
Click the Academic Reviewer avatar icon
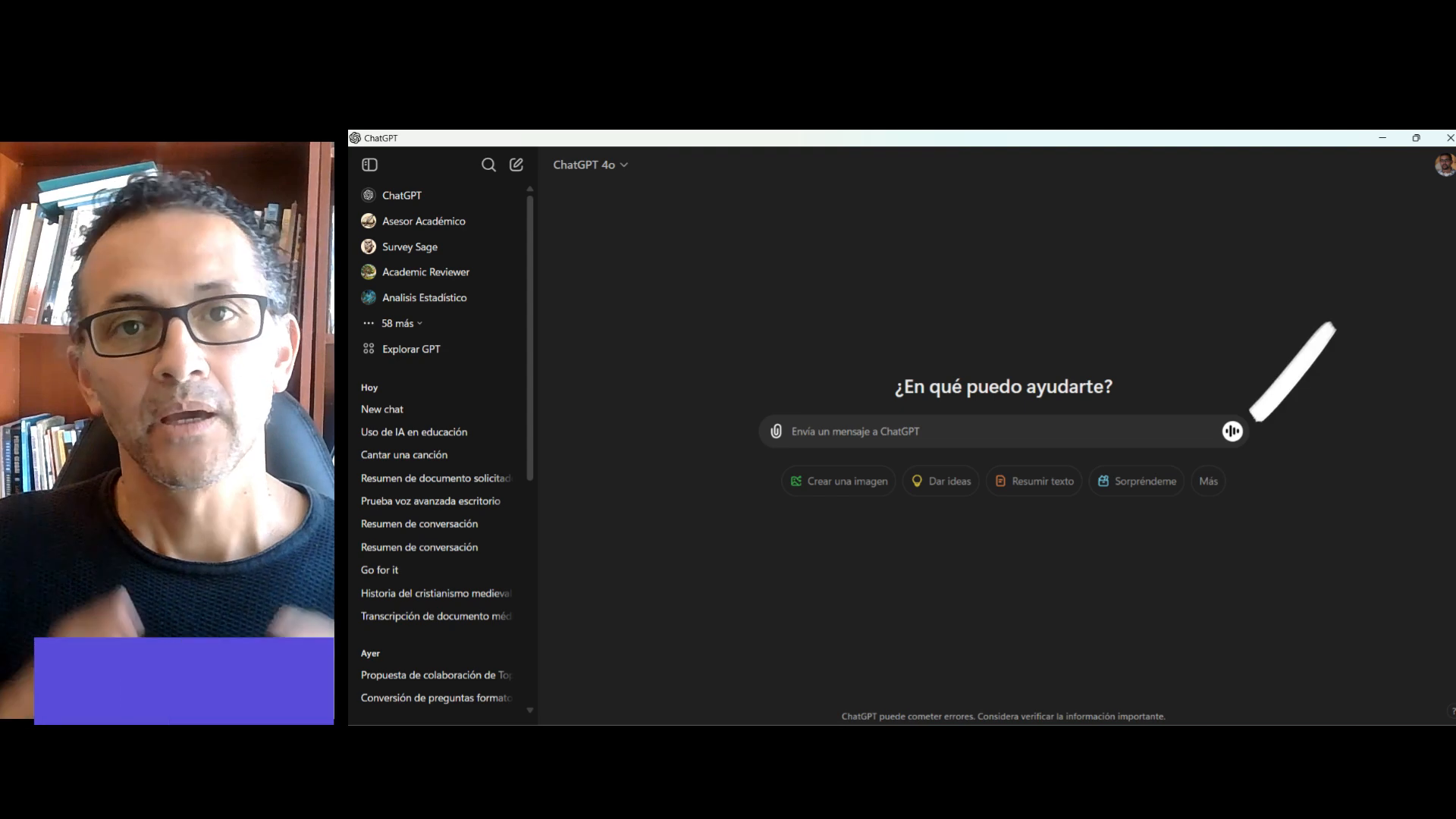coord(369,271)
